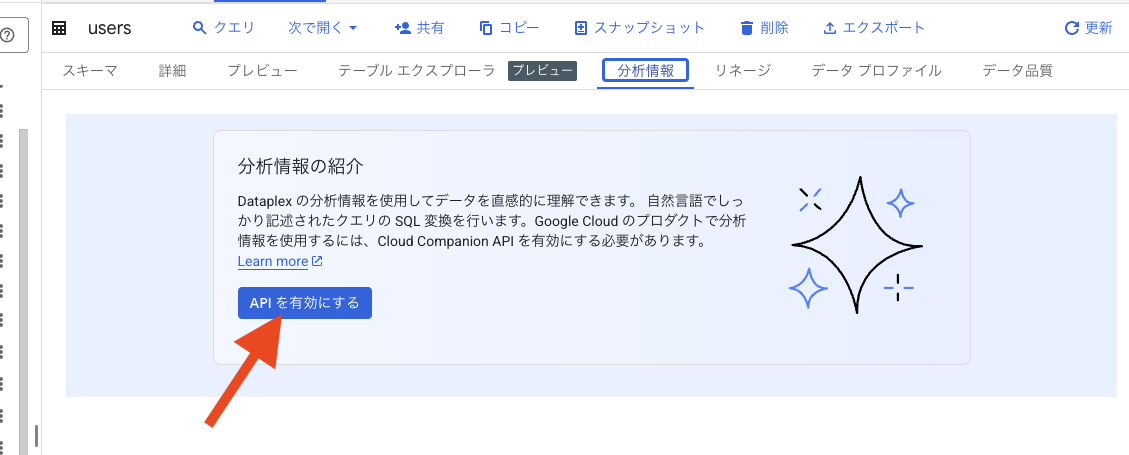The image size is (1129, 455).
Task: Open the topmost three-dot menu in sidebar
Action: tap(1, 110)
